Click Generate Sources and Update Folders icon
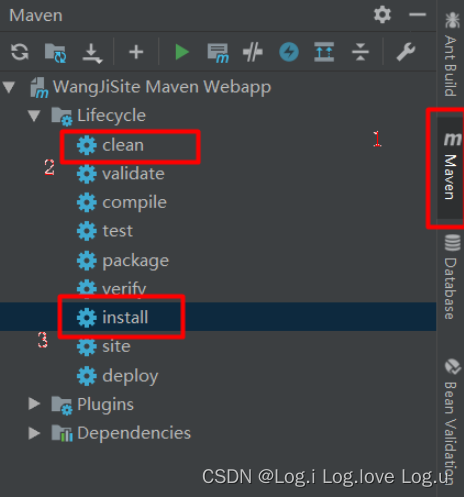 (55, 53)
